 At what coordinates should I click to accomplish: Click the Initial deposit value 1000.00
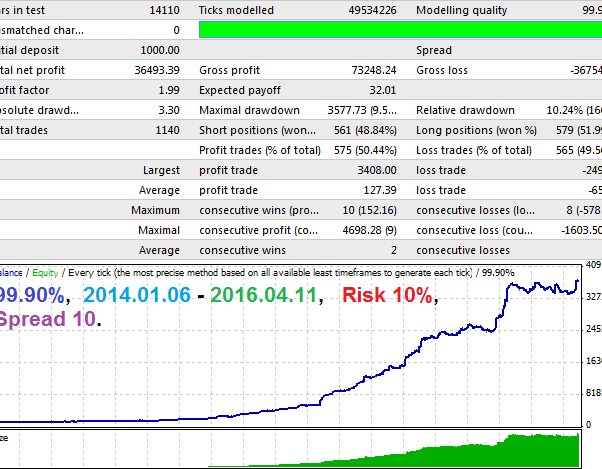click(156, 50)
